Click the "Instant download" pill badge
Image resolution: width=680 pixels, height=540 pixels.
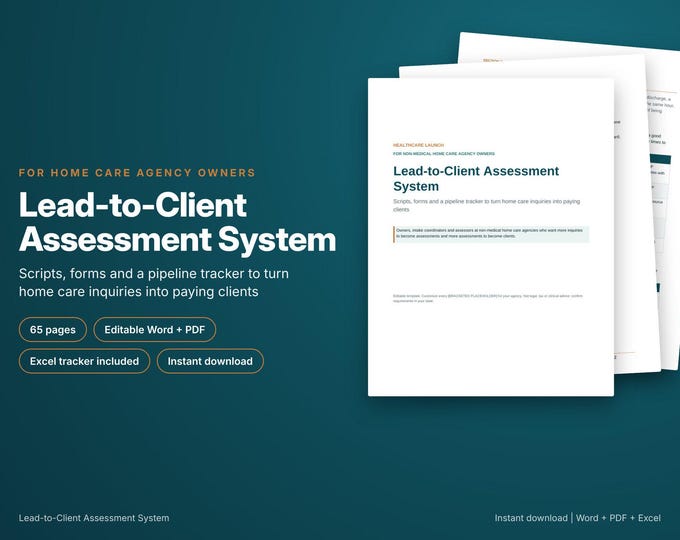tap(210, 361)
